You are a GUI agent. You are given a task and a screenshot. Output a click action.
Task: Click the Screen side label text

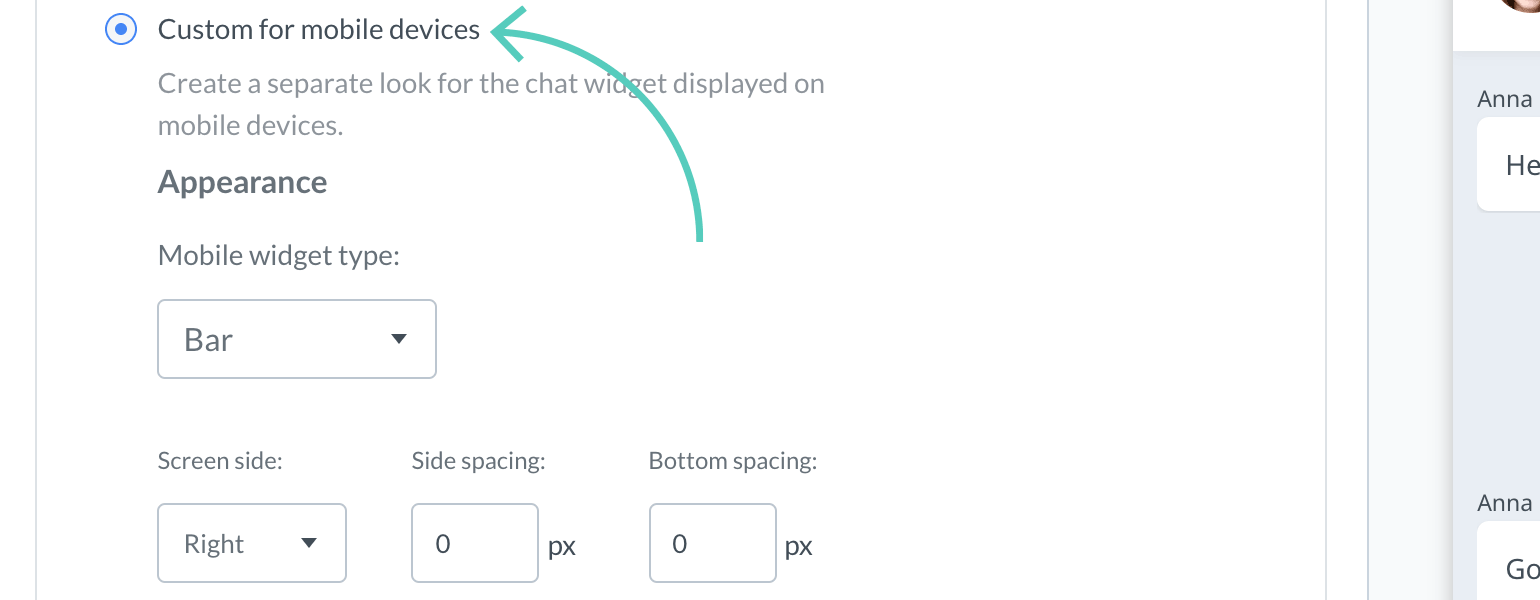(219, 460)
